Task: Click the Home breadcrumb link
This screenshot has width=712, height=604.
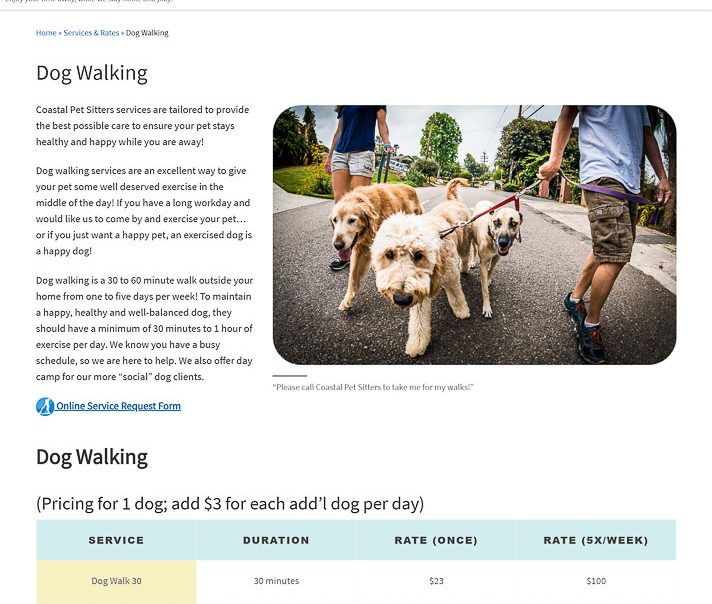Action: pos(46,33)
